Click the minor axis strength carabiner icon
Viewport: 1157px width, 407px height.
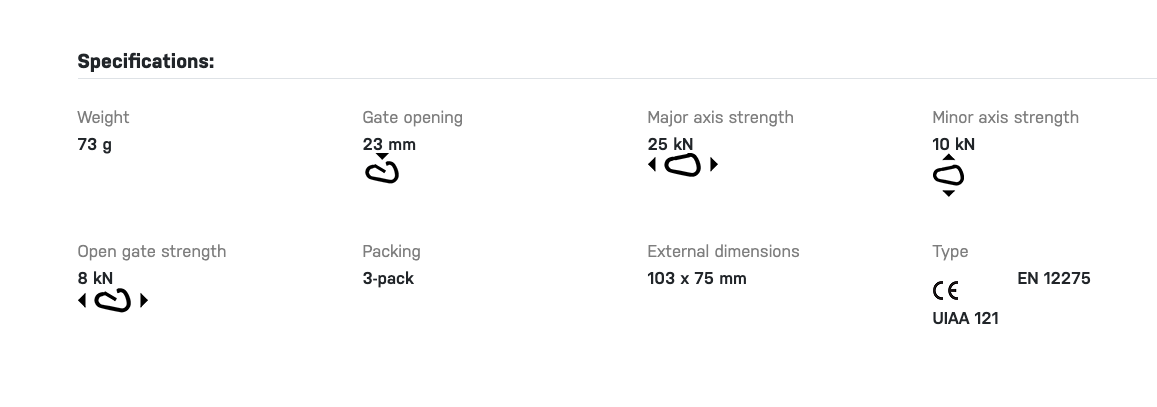[949, 175]
